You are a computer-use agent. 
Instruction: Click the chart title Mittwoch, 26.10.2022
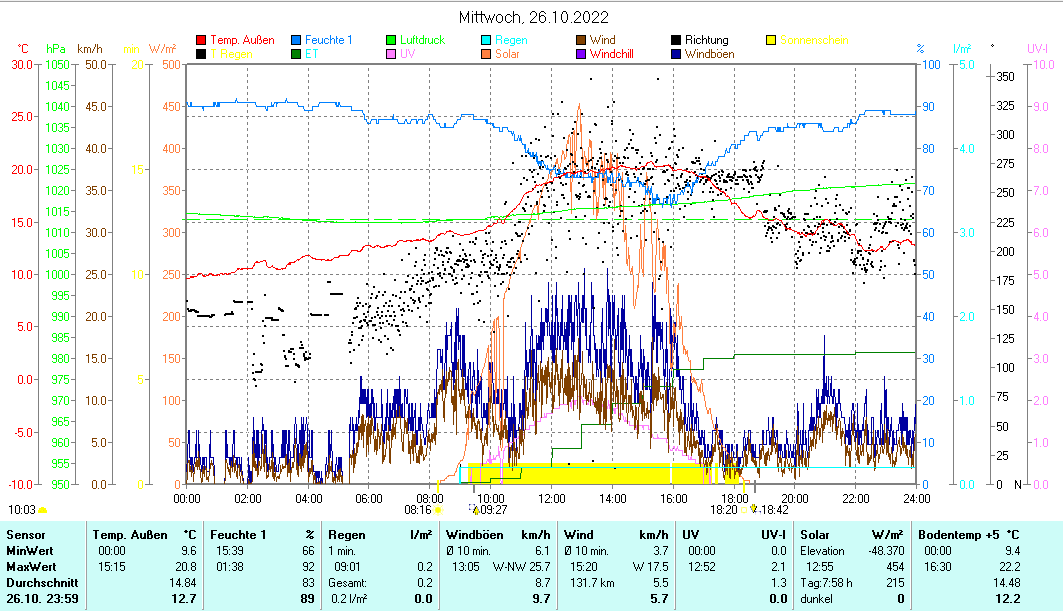pos(533,17)
